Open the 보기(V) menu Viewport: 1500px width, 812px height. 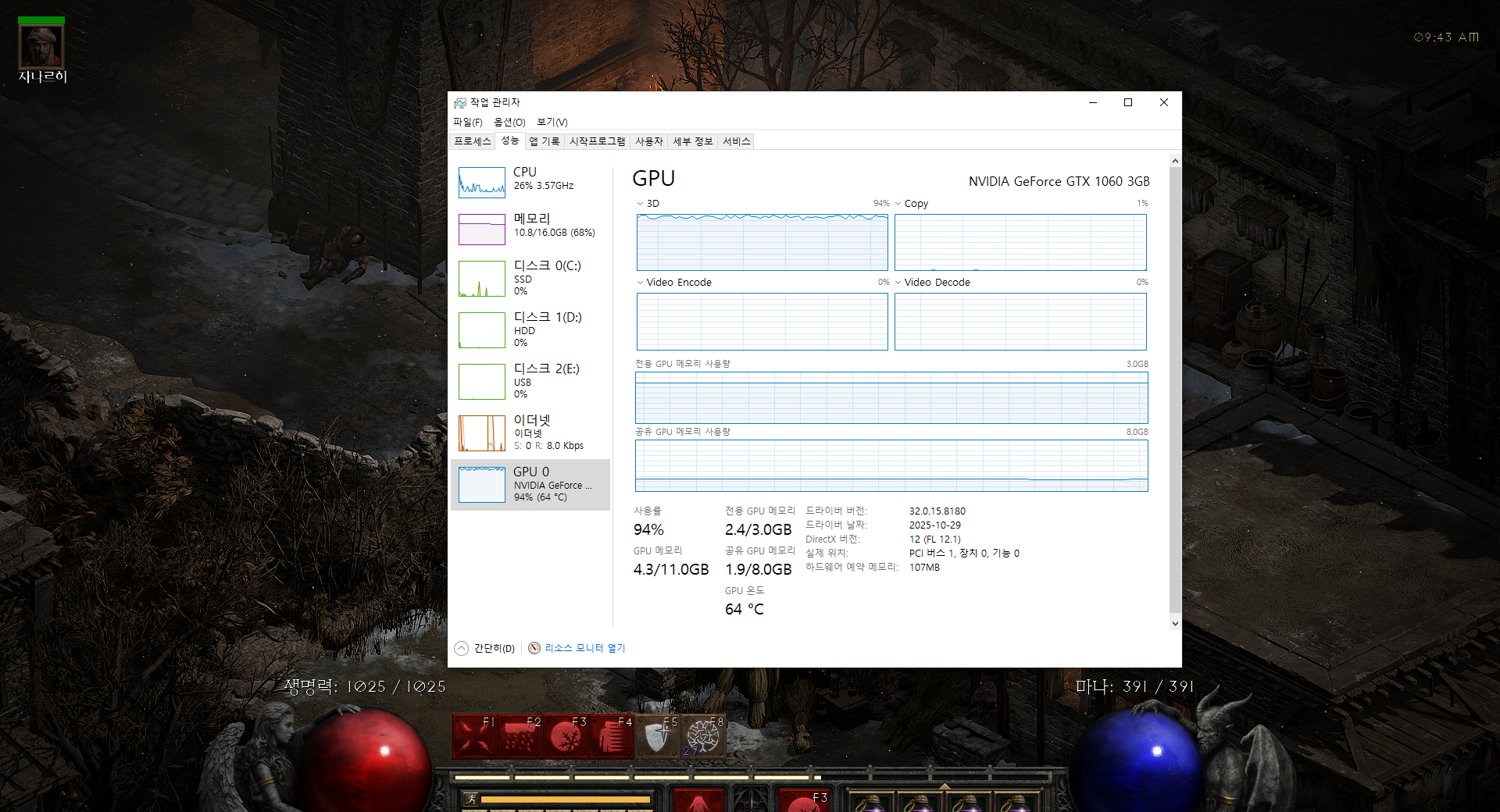pyautogui.click(x=552, y=122)
